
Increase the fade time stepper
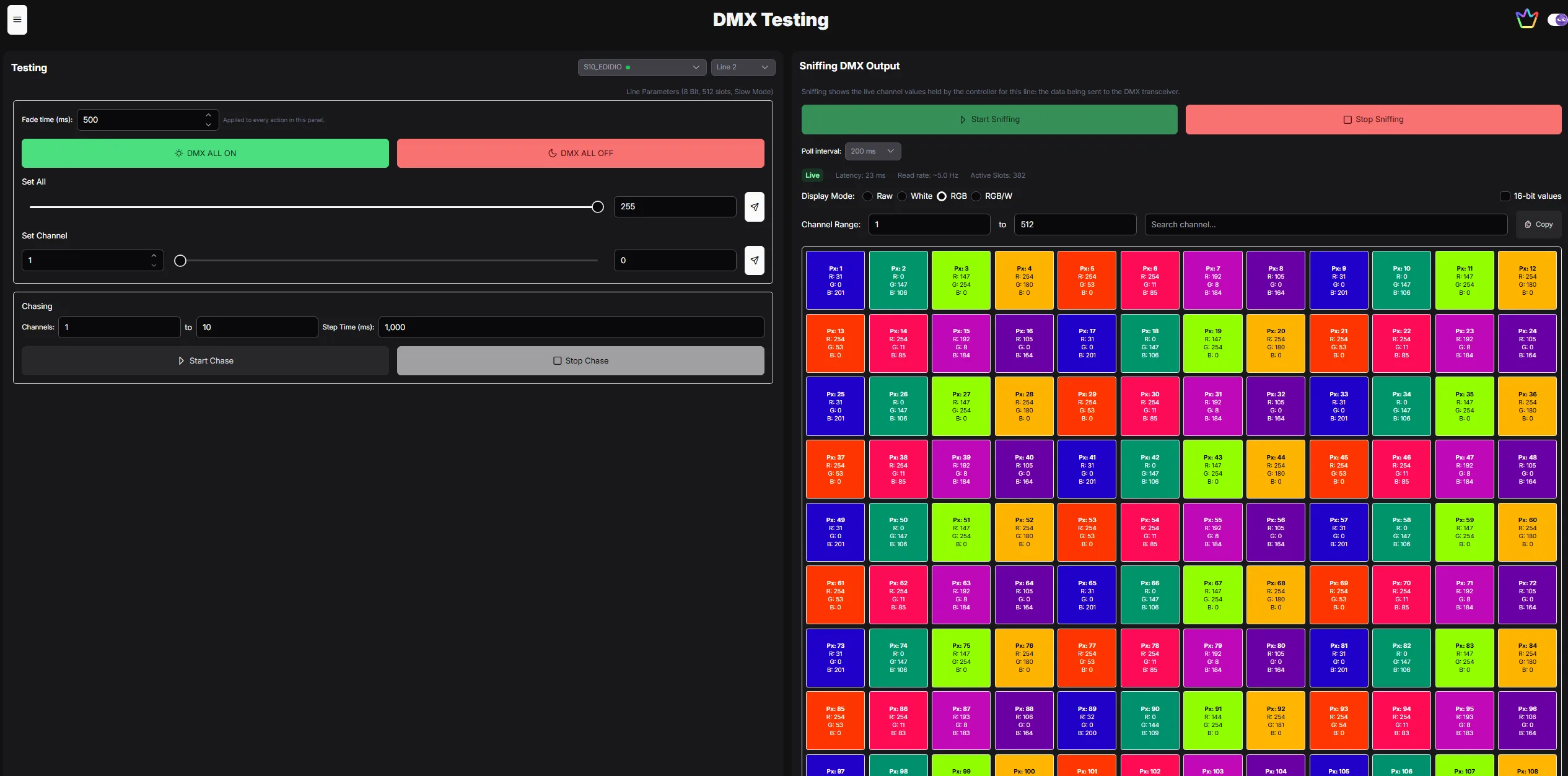coord(208,115)
